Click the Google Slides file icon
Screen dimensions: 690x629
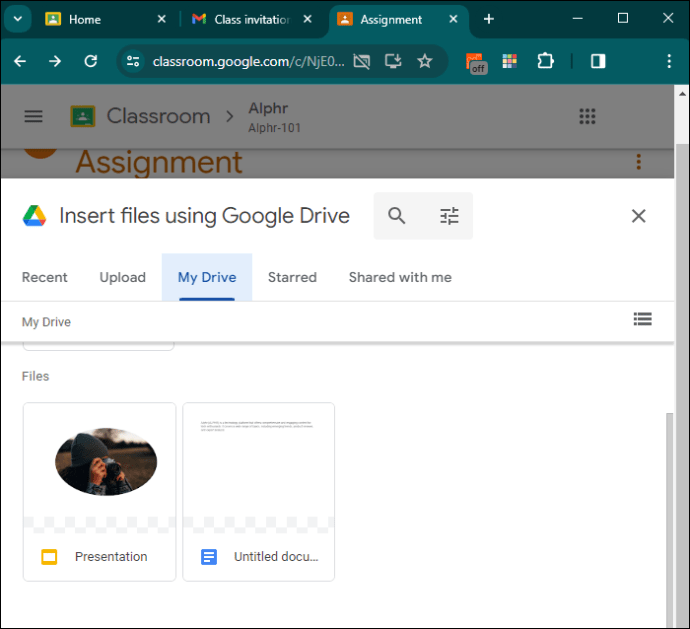pos(49,557)
